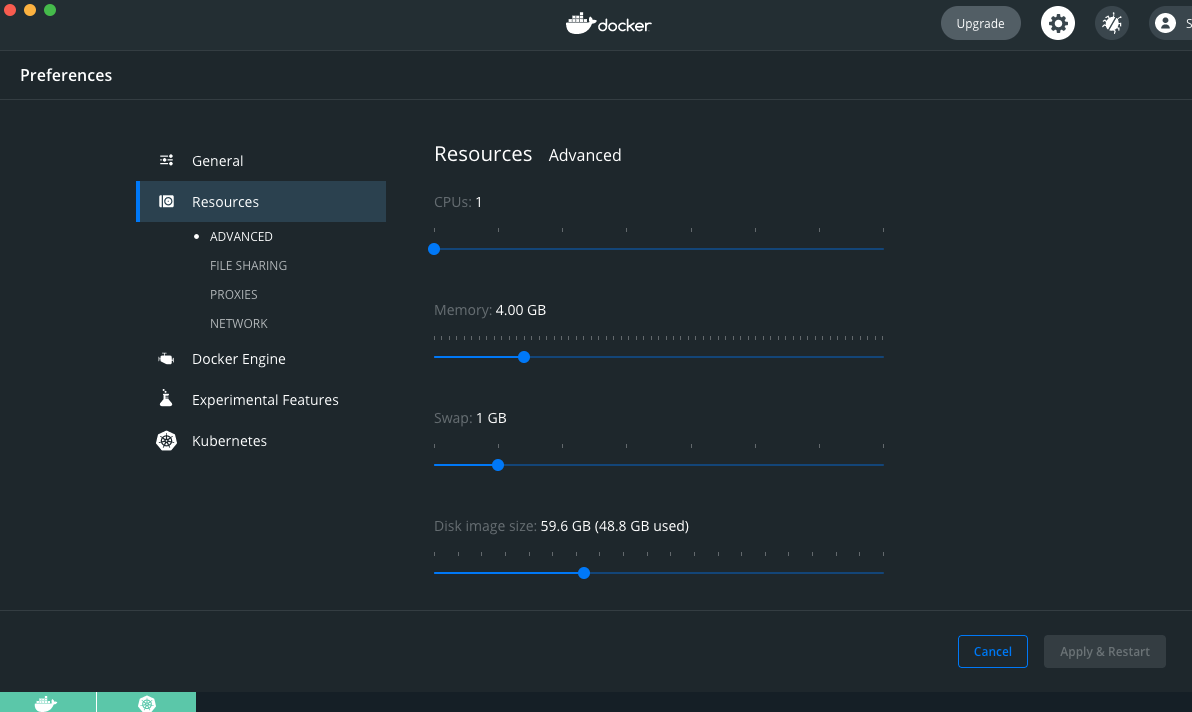
Task: Click the General sliders icon in sidebar
Action: [166, 160]
